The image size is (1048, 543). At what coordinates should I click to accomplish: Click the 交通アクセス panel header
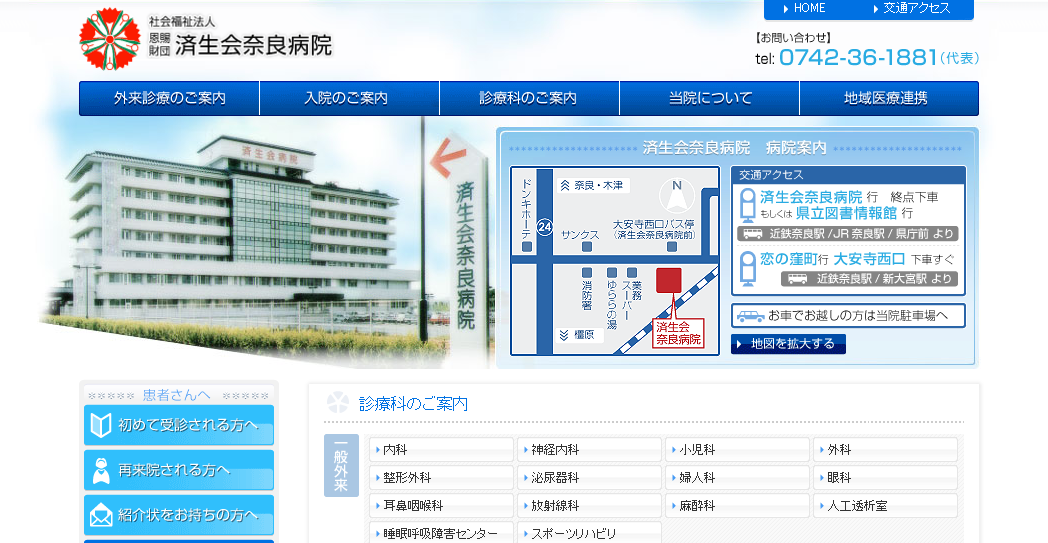(848, 175)
